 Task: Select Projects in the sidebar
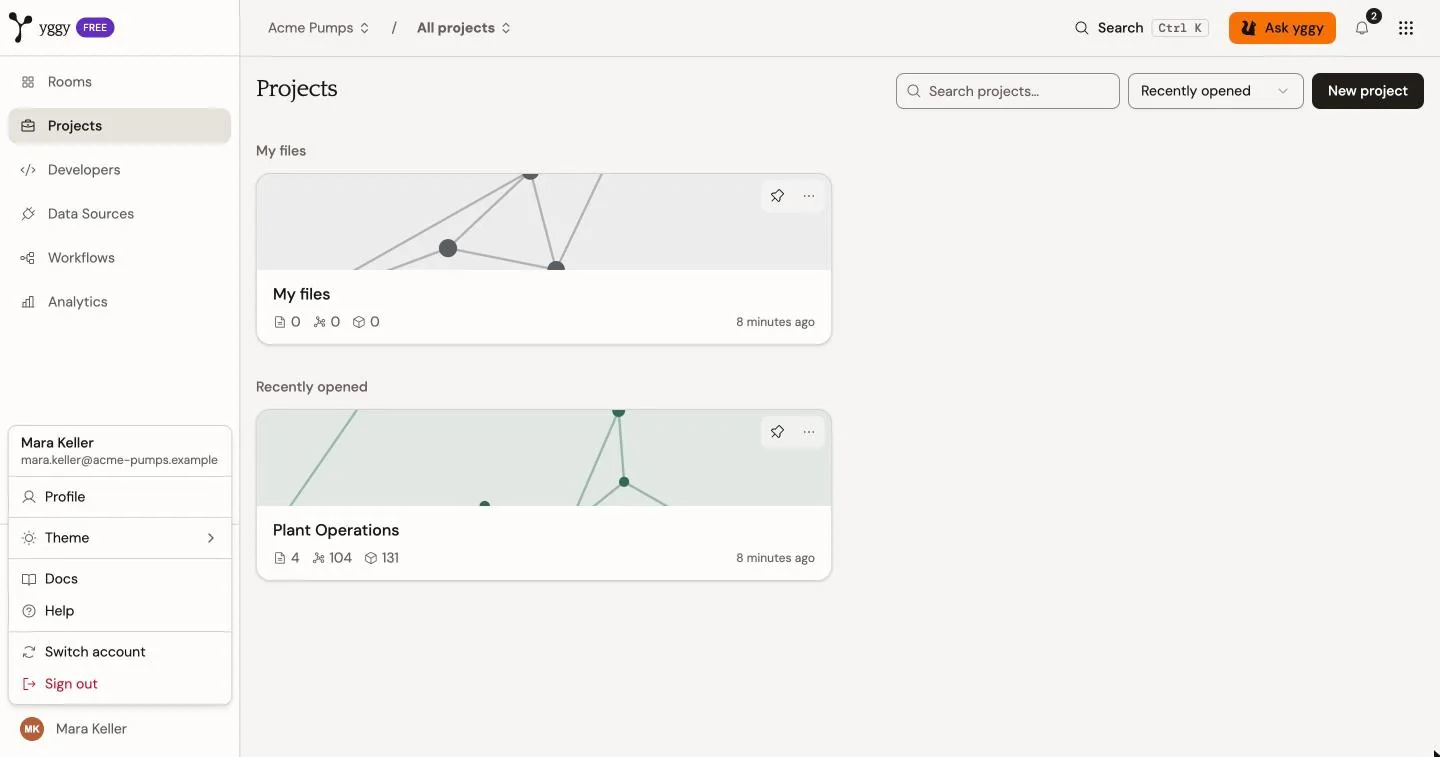[120, 126]
